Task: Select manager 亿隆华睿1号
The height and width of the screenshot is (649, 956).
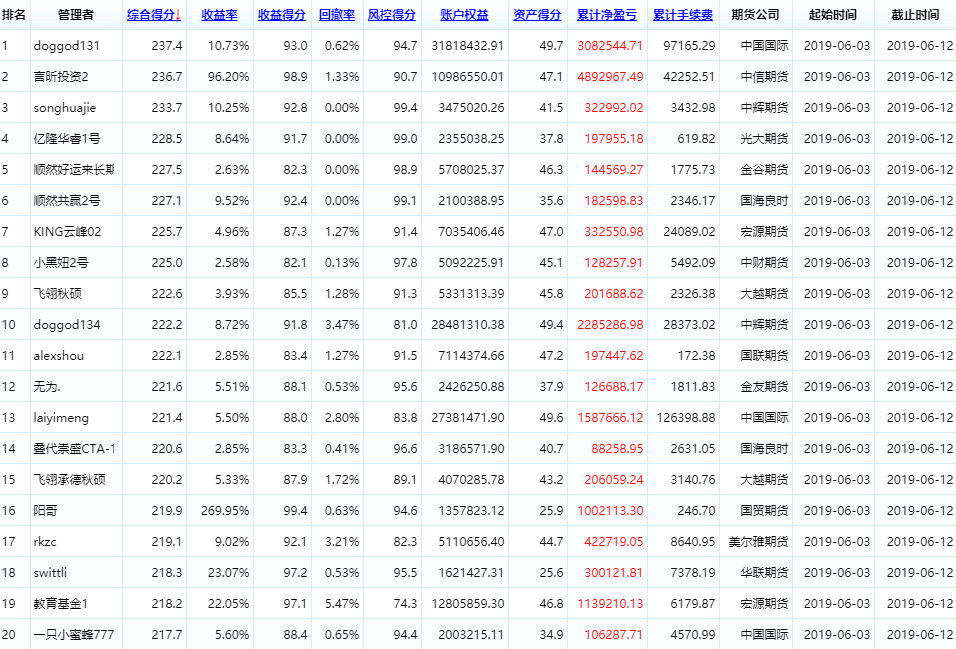Action: pyautogui.click(x=67, y=139)
